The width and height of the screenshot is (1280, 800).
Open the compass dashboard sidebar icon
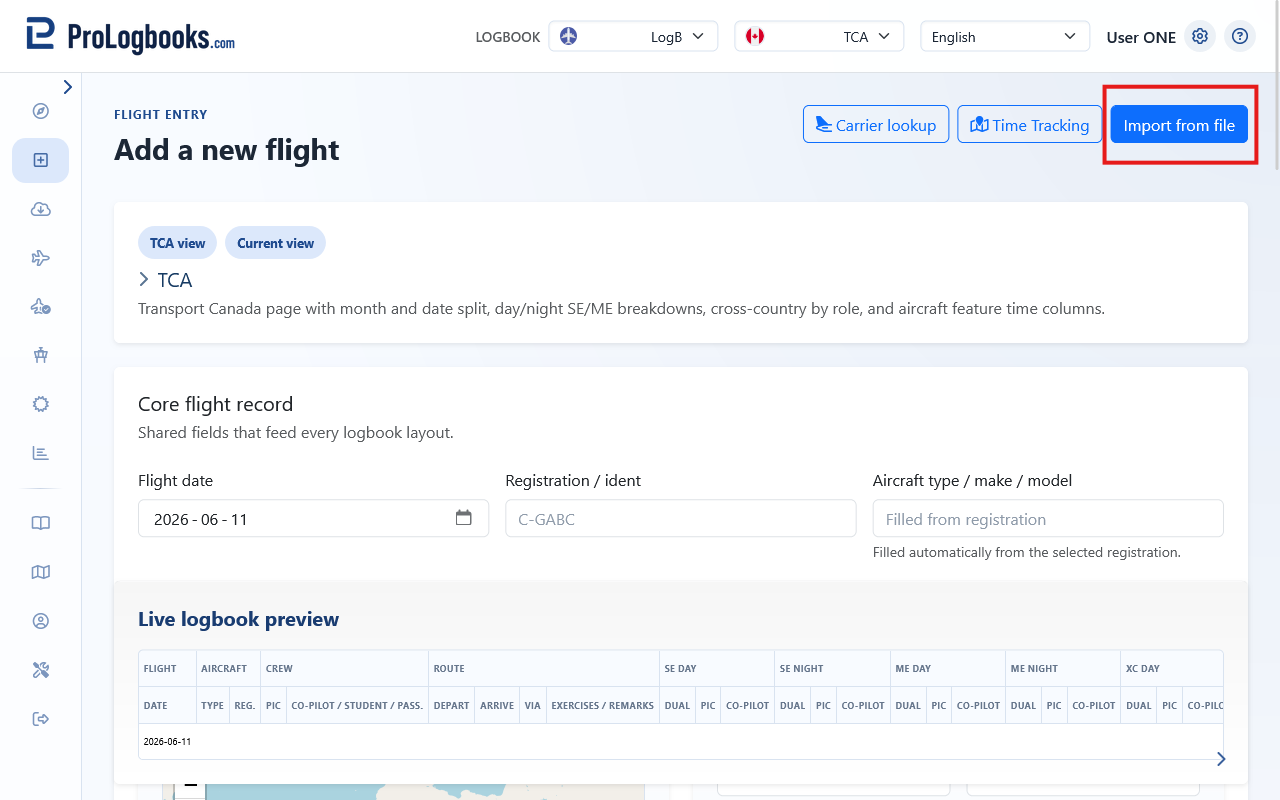pyautogui.click(x=40, y=111)
